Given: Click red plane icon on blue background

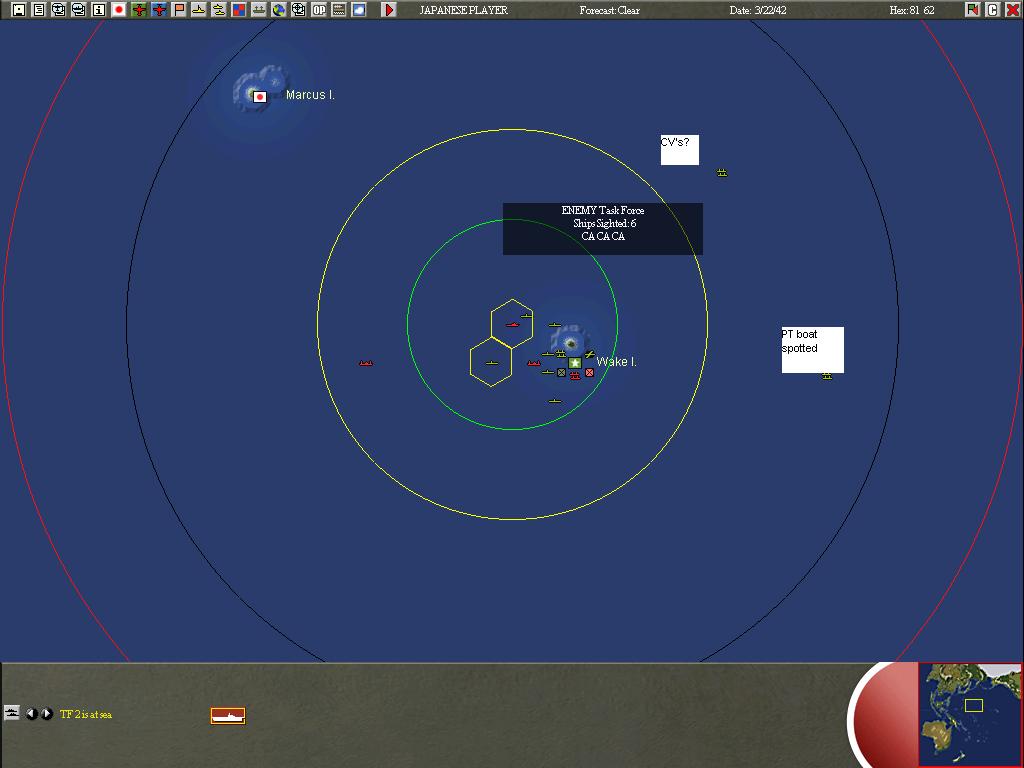Looking at the screenshot, I should click(159, 10).
